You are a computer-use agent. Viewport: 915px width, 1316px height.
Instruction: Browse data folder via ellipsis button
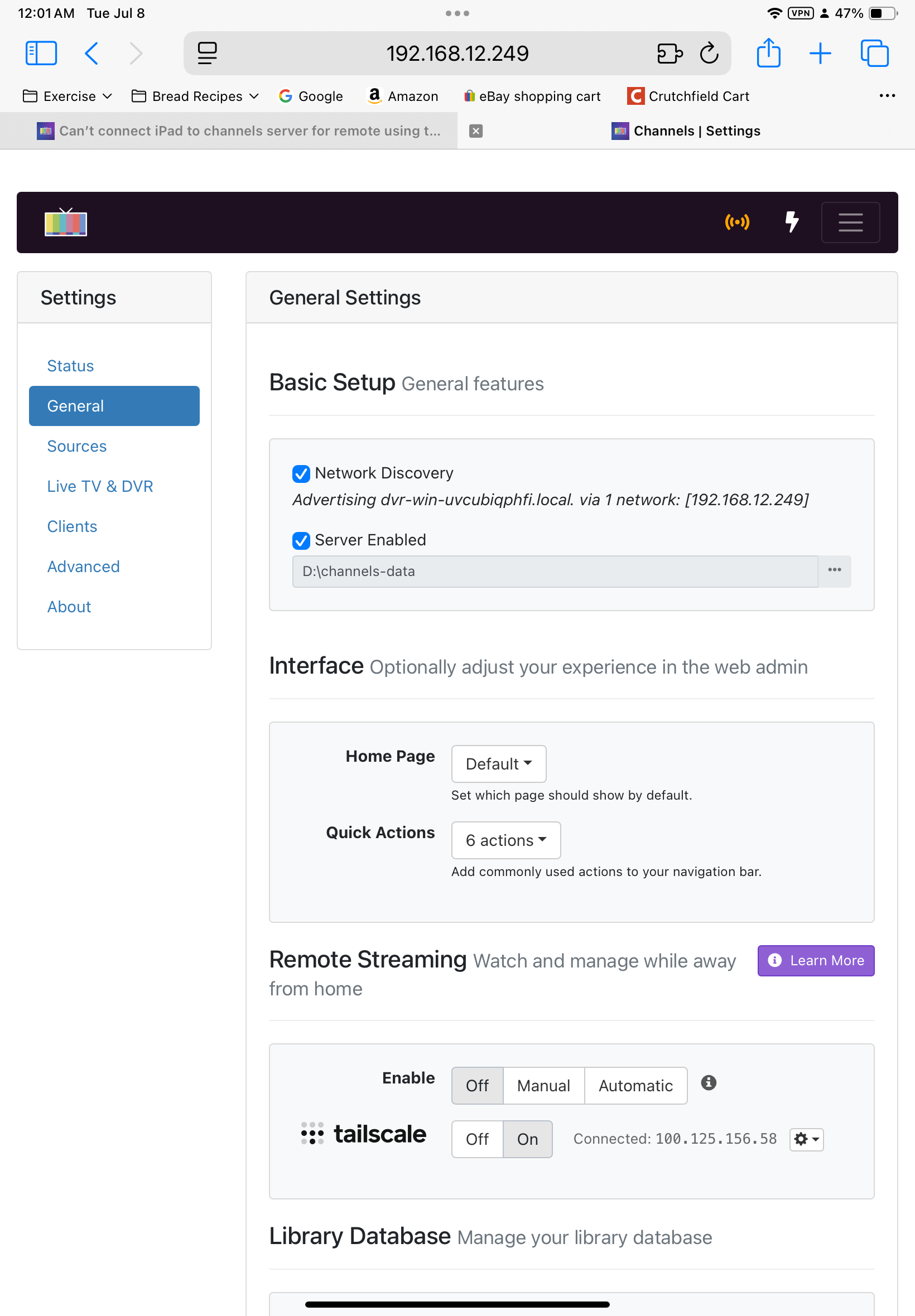[834, 571]
